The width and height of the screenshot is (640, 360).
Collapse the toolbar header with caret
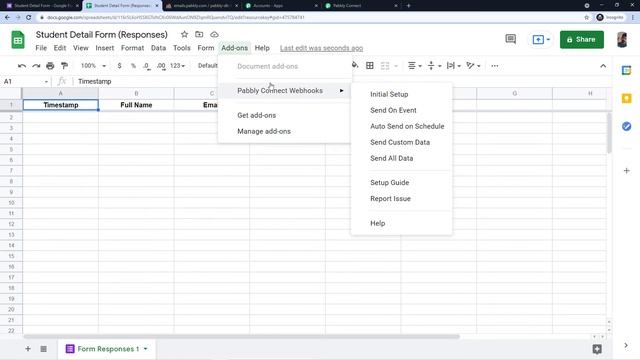coord(603,66)
